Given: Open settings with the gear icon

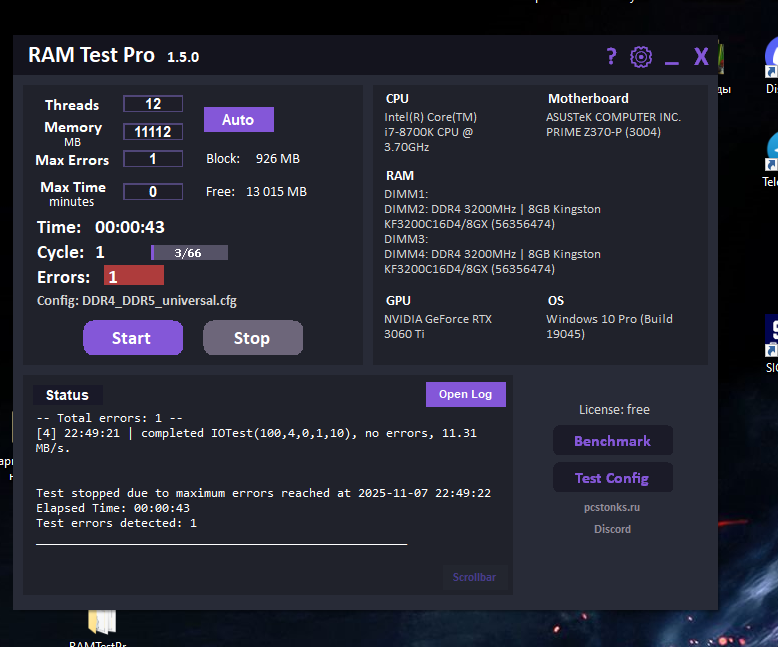Looking at the screenshot, I should pyautogui.click(x=641, y=57).
